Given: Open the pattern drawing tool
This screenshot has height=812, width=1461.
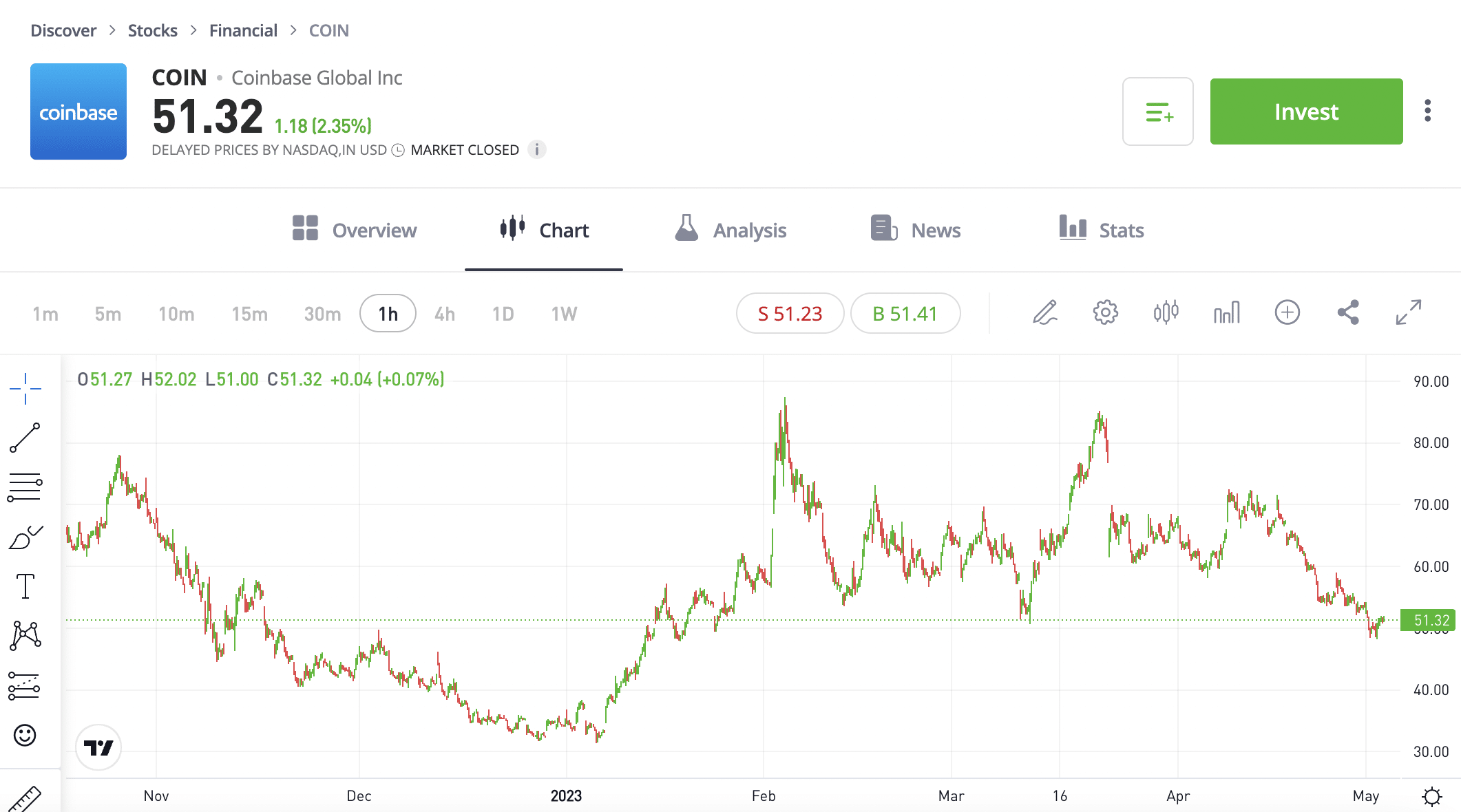Looking at the screenshot, I should click(25, 635).
